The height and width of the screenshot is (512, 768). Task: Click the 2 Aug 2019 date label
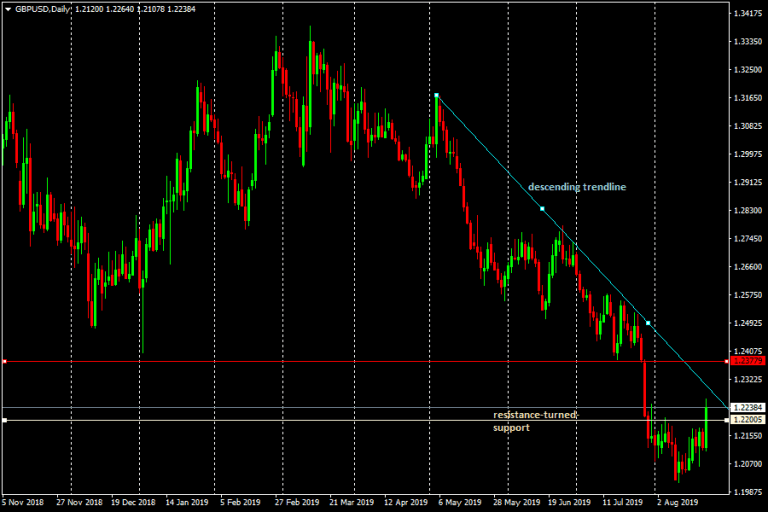point(678,502)
